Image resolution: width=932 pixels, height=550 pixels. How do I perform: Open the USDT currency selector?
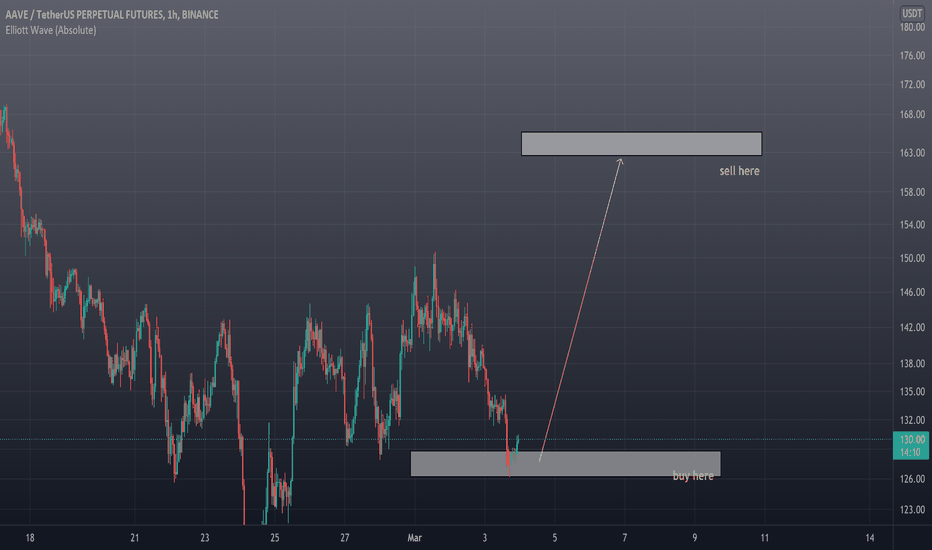pyautogui.click(x=912, y=13)
